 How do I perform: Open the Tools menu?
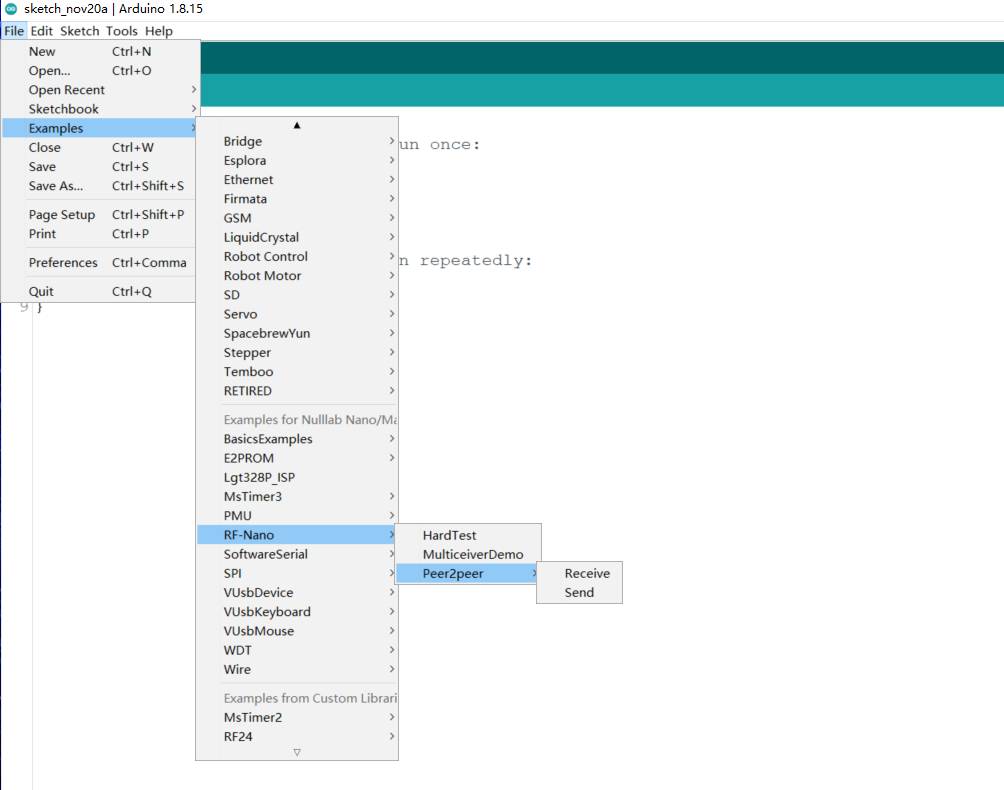[x=122, y=31]
